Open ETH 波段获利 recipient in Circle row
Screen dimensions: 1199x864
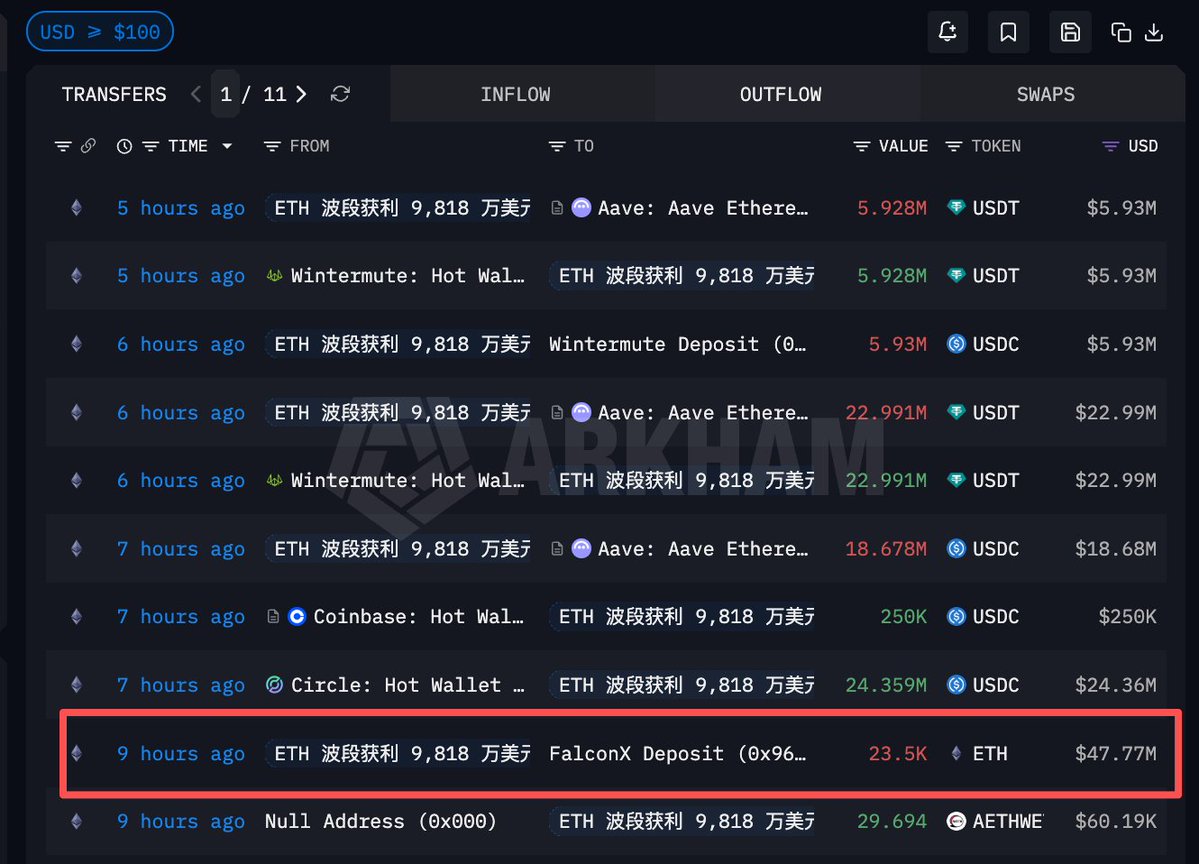tap(682, 684)
